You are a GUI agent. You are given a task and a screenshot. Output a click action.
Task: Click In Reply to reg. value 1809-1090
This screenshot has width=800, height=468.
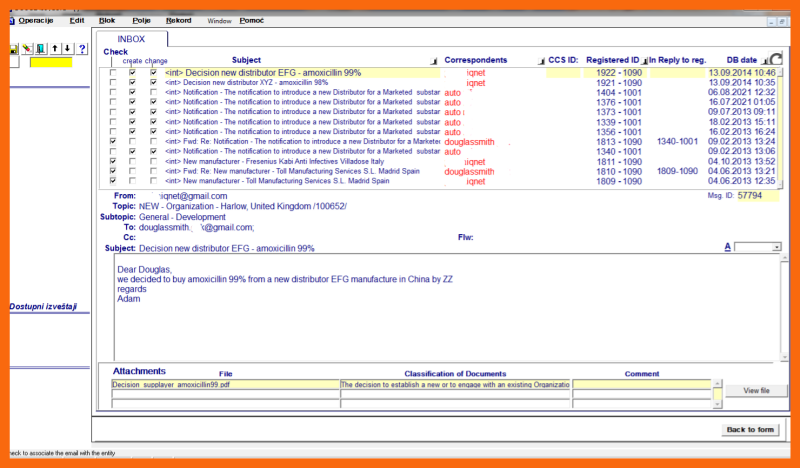[x=677, y=171]
